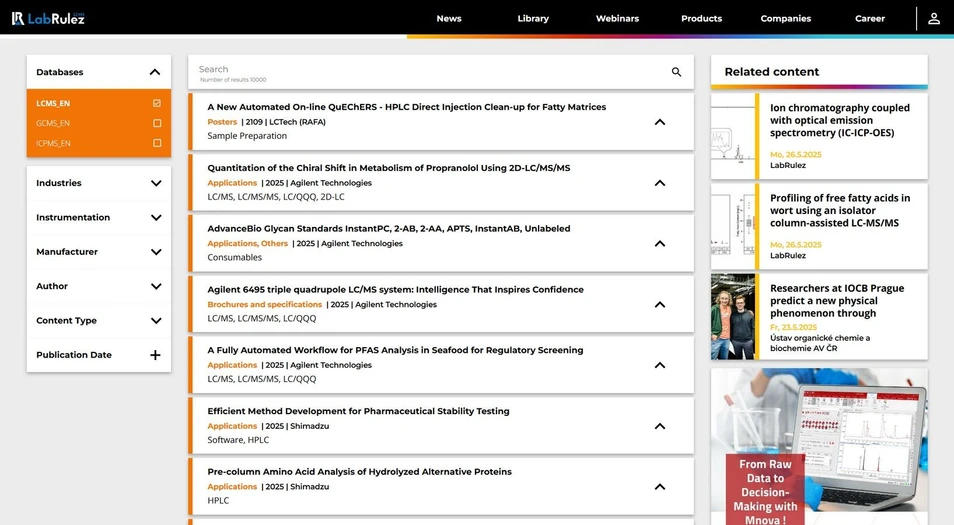Collapse the Databases filter panel

click(154, 72)
